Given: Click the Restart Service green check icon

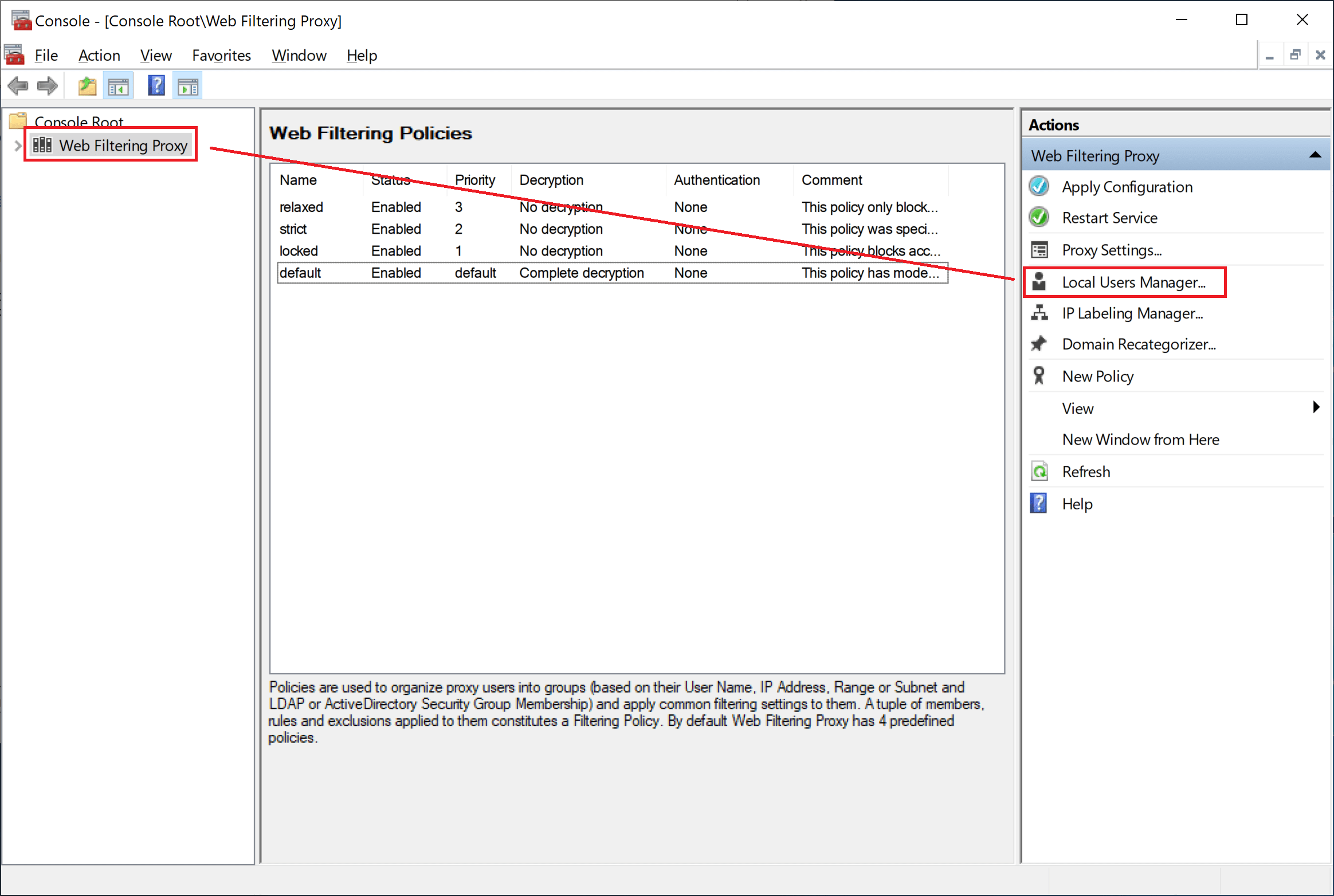Looking at the screenshot, I should click(x=1039, y=218).
